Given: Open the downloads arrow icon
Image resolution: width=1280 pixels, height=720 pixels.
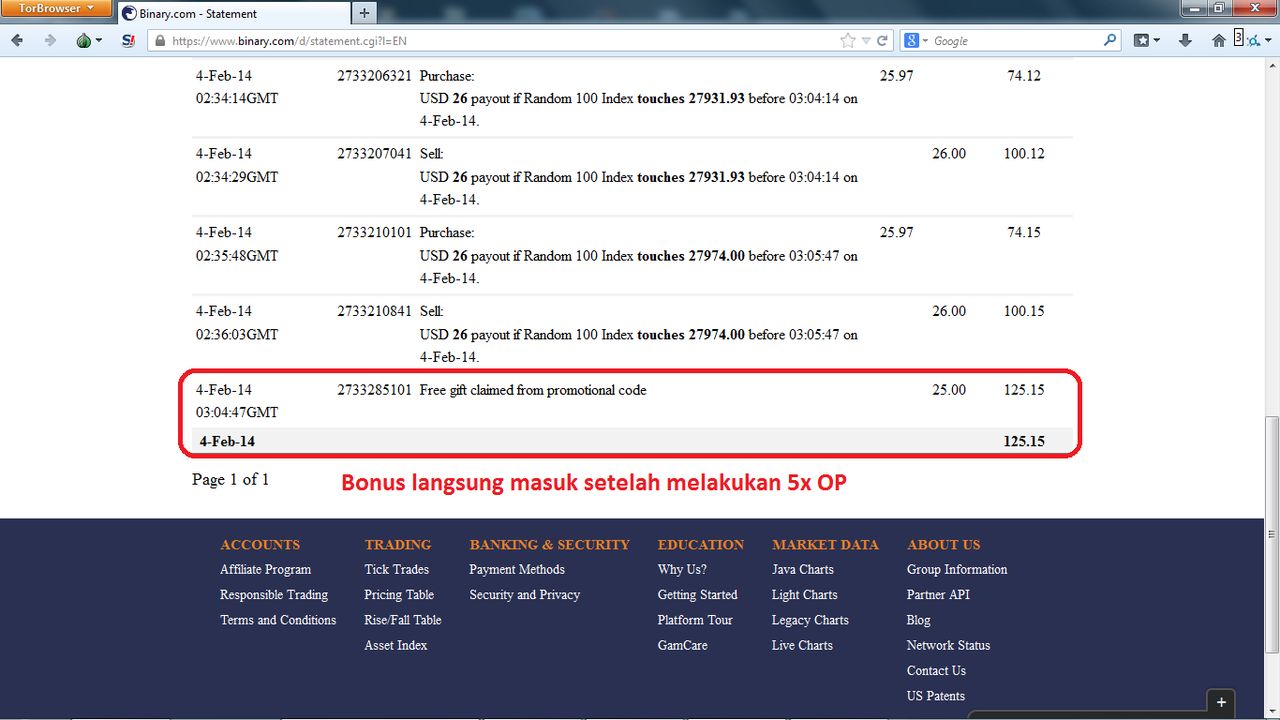Looking at the screenshot, I should tap(1186, 41).
